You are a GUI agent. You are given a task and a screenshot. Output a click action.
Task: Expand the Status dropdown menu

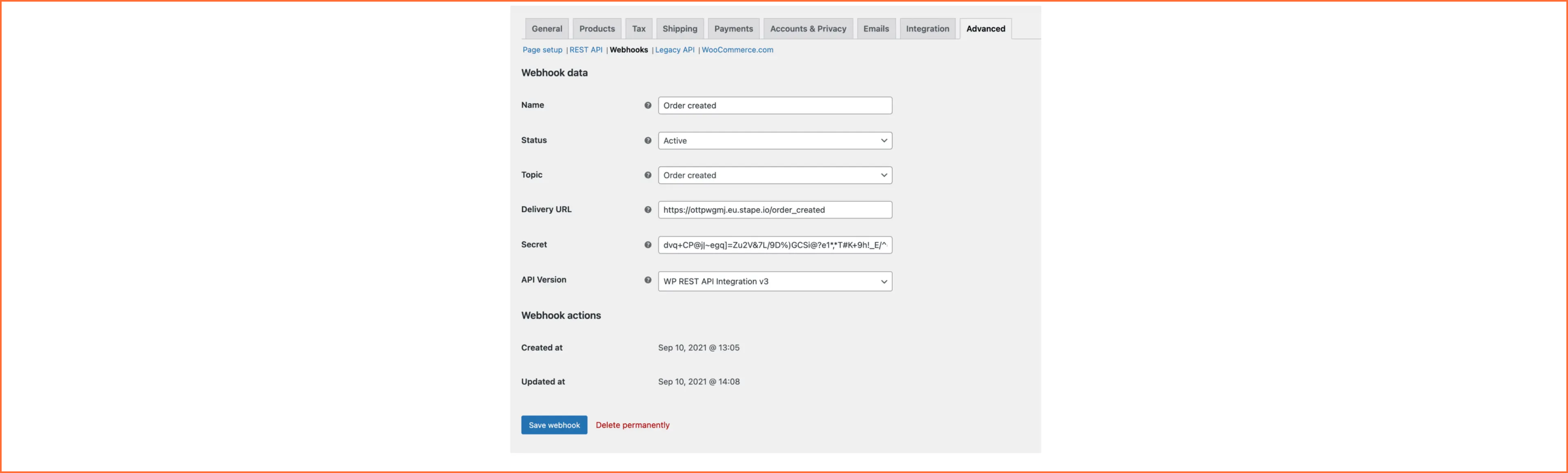[x=775, y=140]
